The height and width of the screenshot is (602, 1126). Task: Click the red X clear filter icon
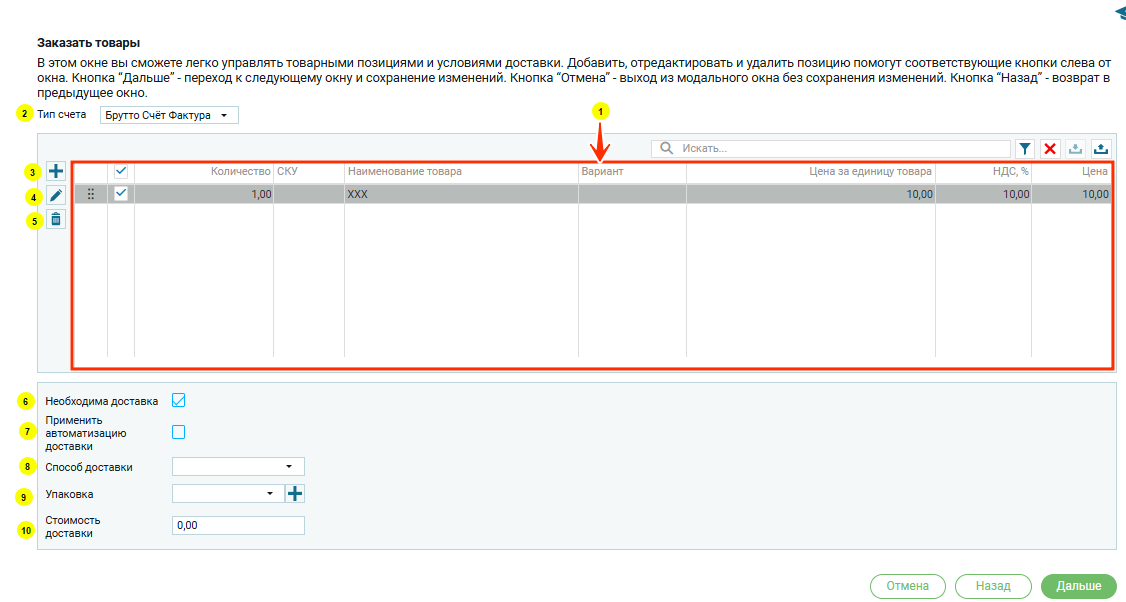pos(1050,148)
